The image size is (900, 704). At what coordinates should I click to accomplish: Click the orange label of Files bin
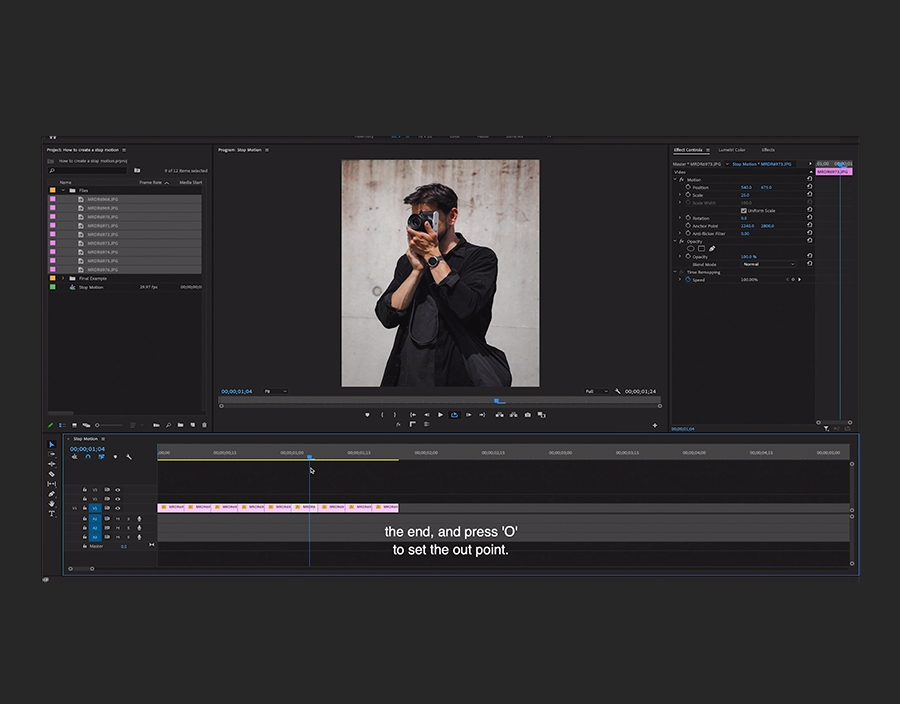[x=52, y=190]
